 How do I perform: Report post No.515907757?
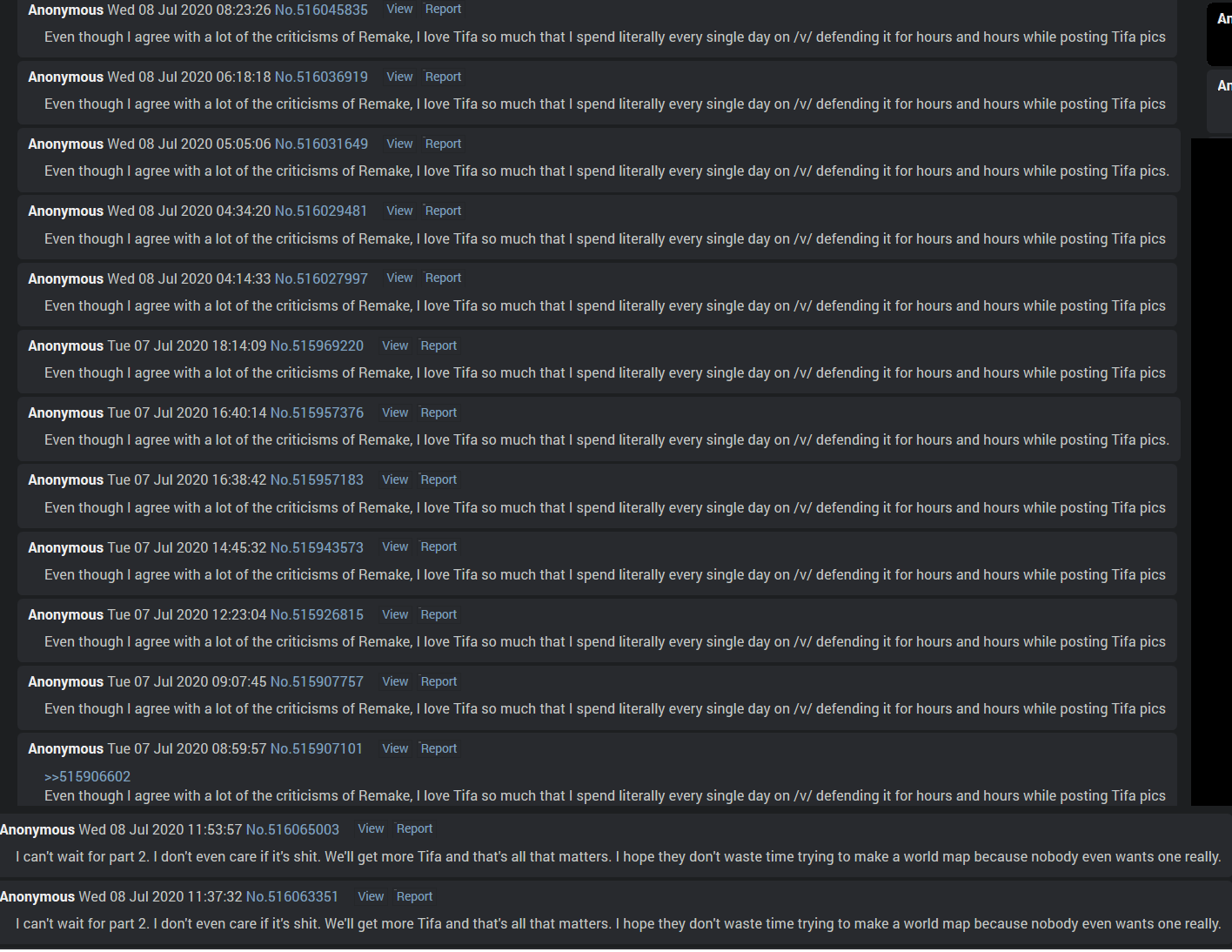pyautogui.click(x=439, y=681)
